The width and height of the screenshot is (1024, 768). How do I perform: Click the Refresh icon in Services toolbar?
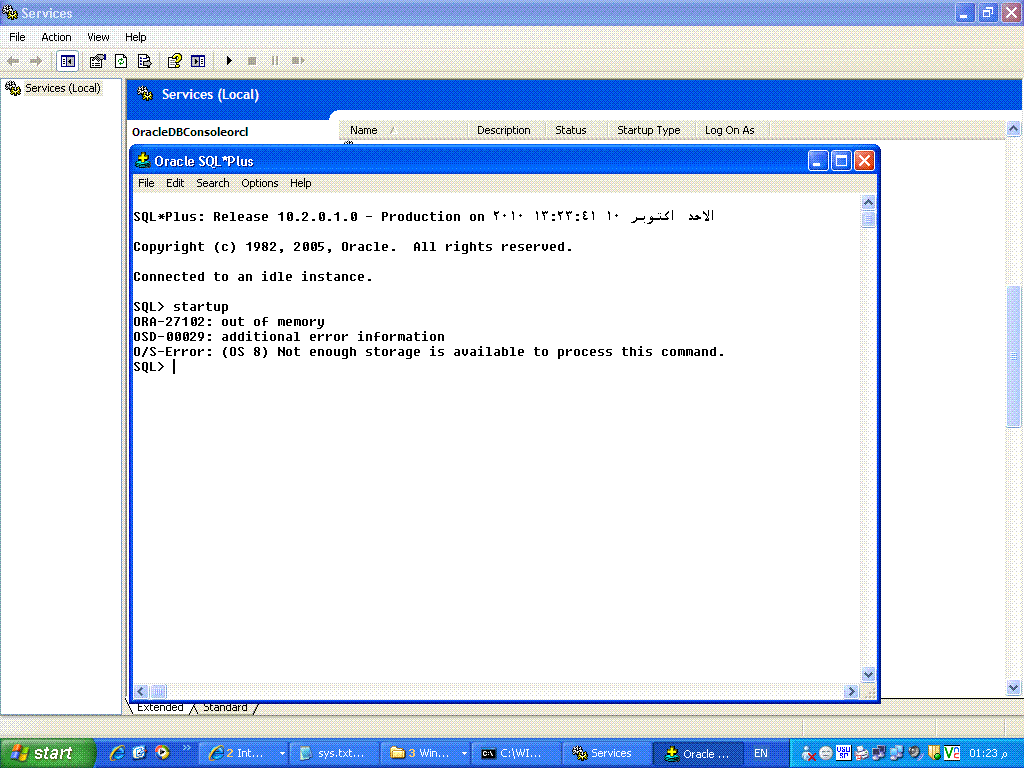click(121, 61)
